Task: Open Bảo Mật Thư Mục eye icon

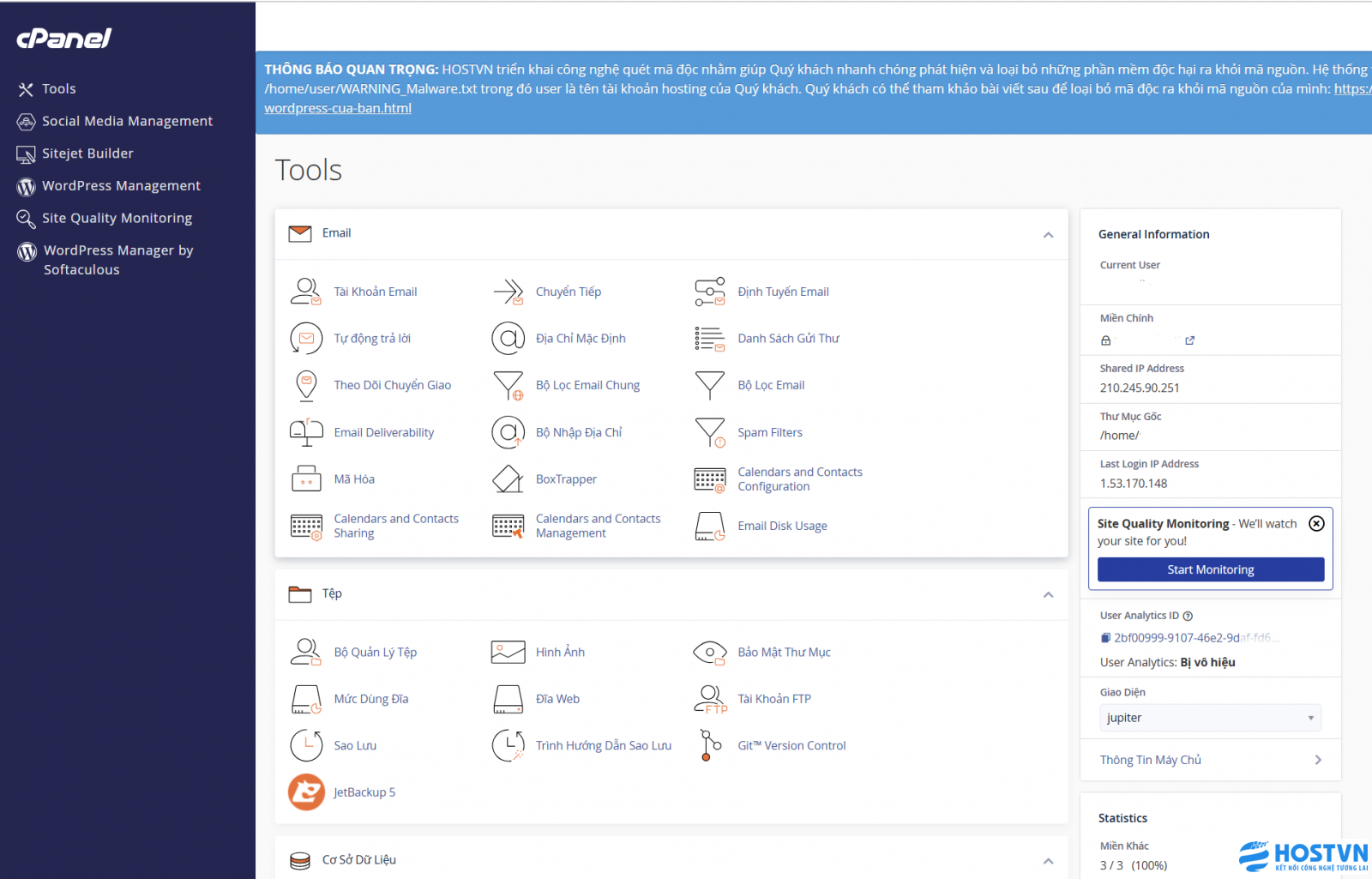Action: coord(710,653)
